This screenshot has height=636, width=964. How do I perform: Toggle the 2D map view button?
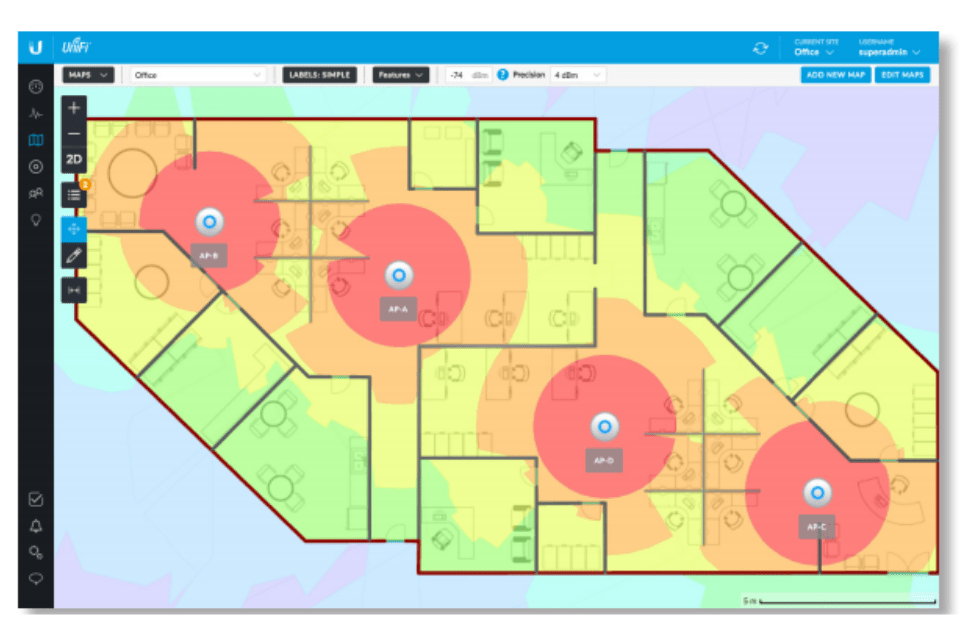(74, 159)
